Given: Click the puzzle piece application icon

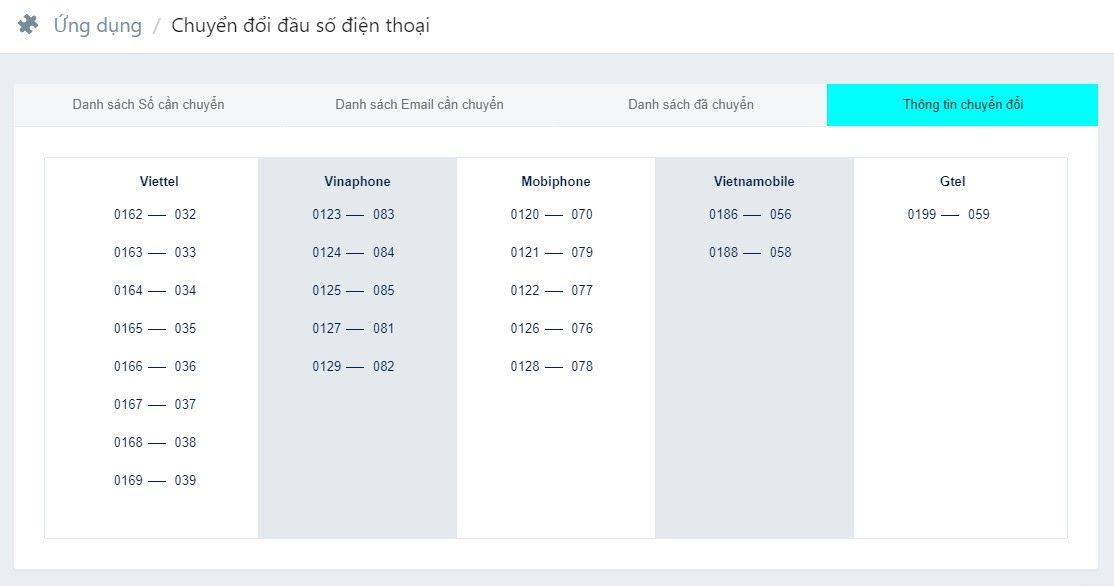Looking at the screenshot, I should [28, 25].
